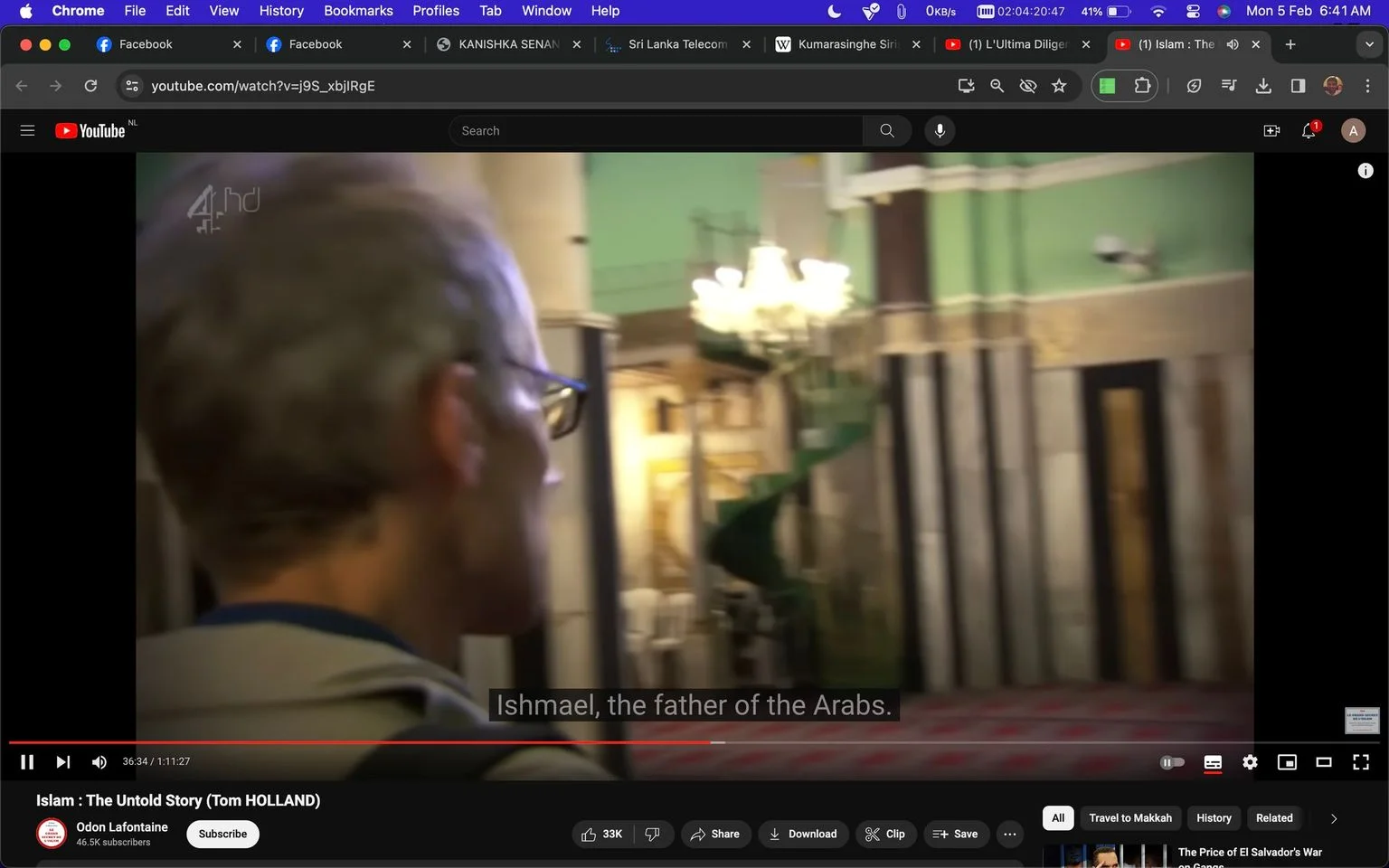Open the video settings gear
The image size is (1389, 868).
tap(1250, 762)
